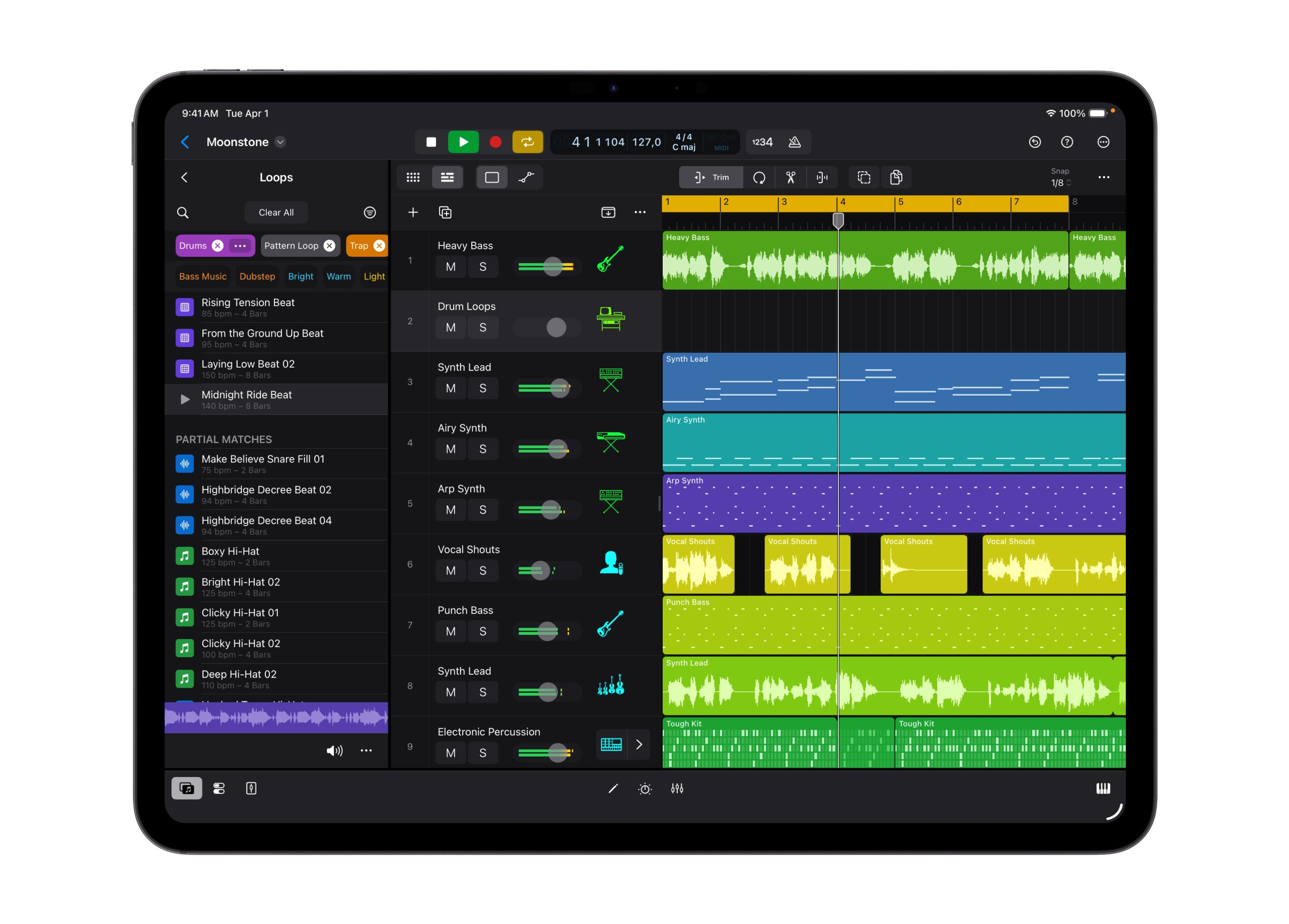1289x924 pixels.
Task: Tap the metronome icon near the transport
Action: click(795, 142)
